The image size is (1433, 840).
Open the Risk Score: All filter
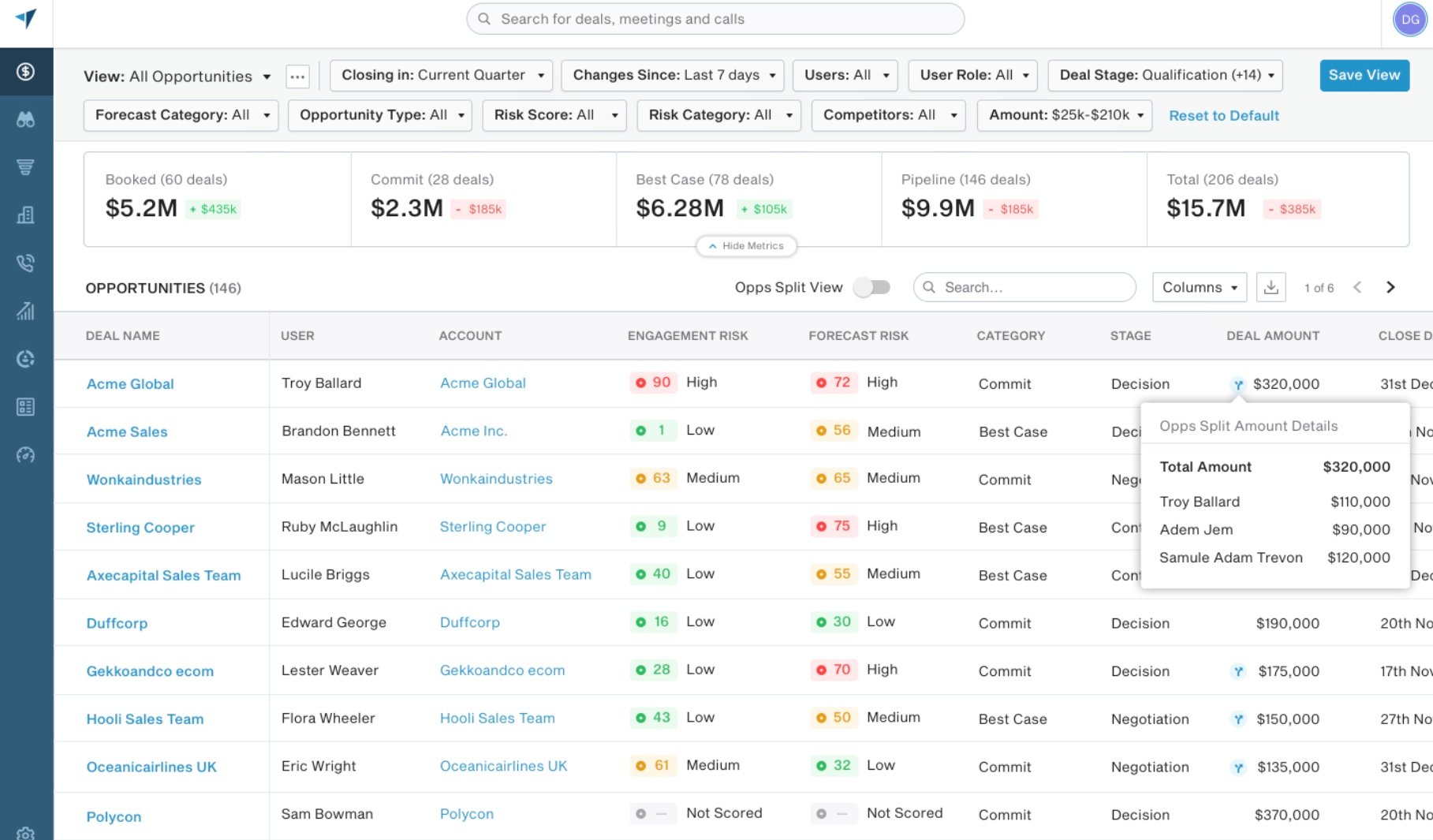coord(554,115)
